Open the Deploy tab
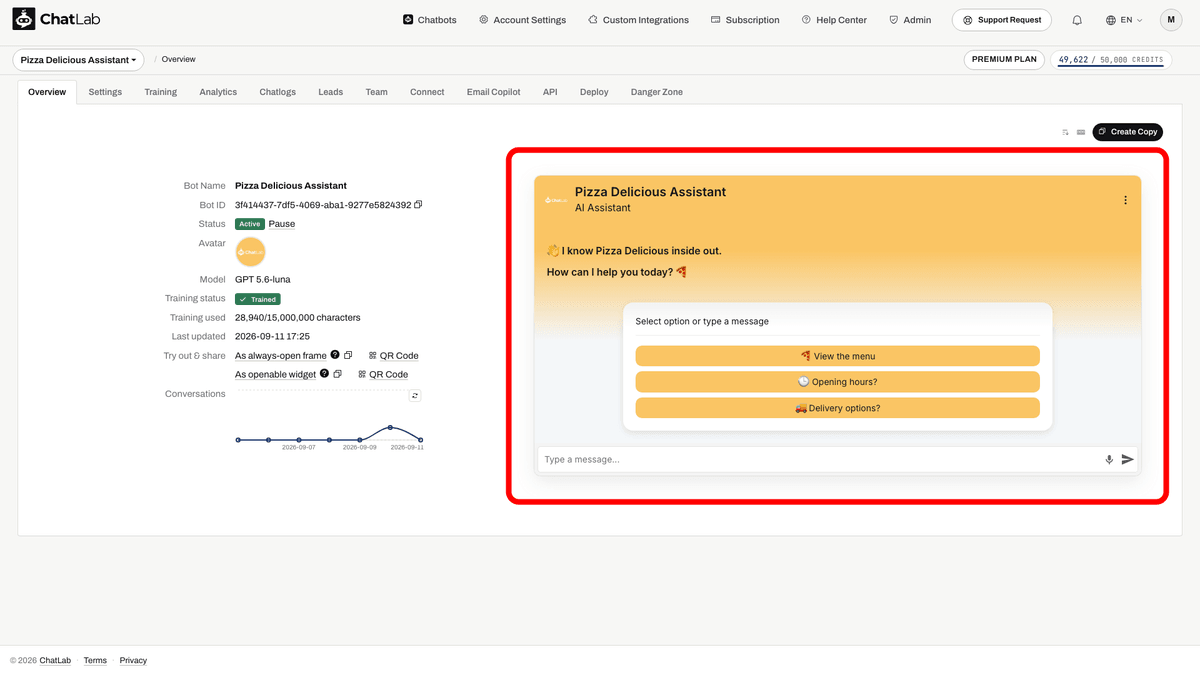The height and width of the screenshot is (675, 1200). pyautogui.click(x=594, y=92)
